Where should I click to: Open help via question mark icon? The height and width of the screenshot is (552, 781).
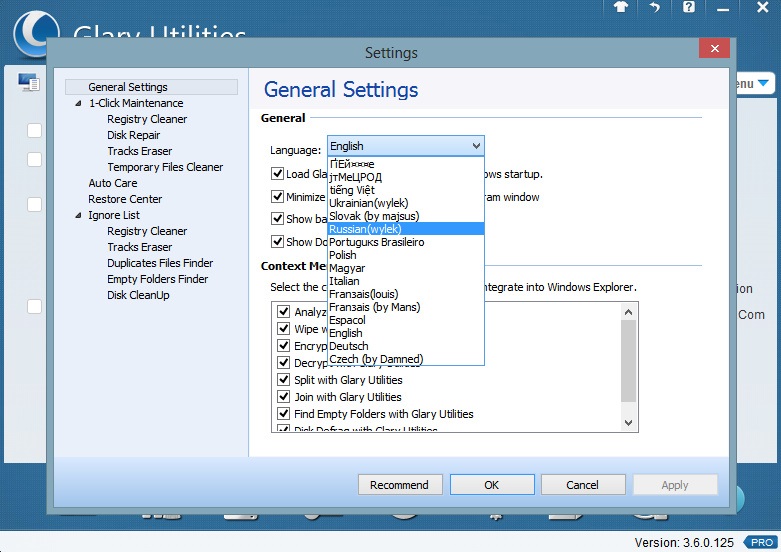point(689,7)
